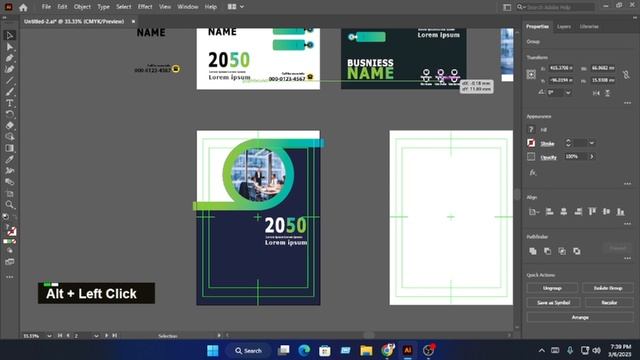Open the Align To dropdown

[534, 211]
